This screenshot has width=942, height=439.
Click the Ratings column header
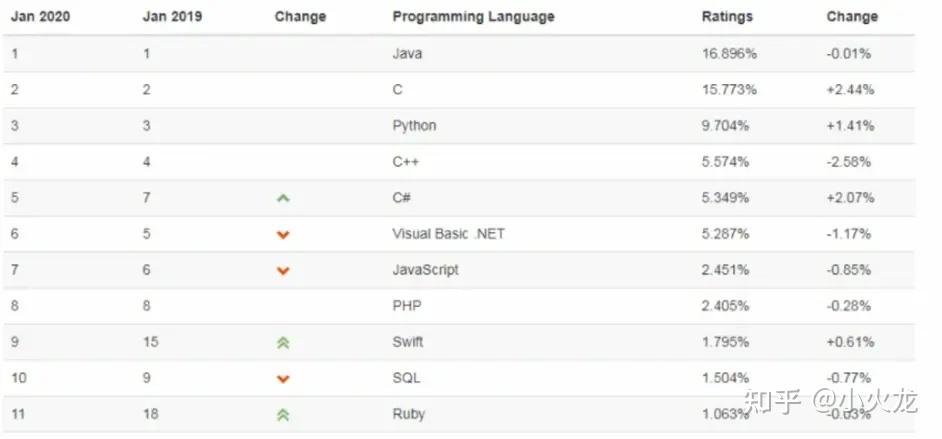click(727, 17)
